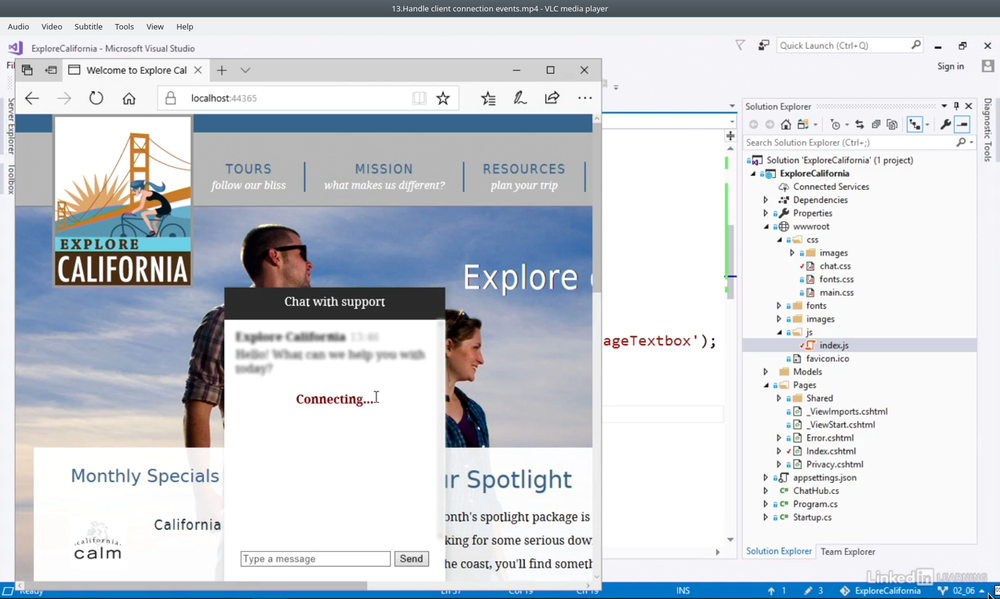Open a new browser tab

pos(221,70)
